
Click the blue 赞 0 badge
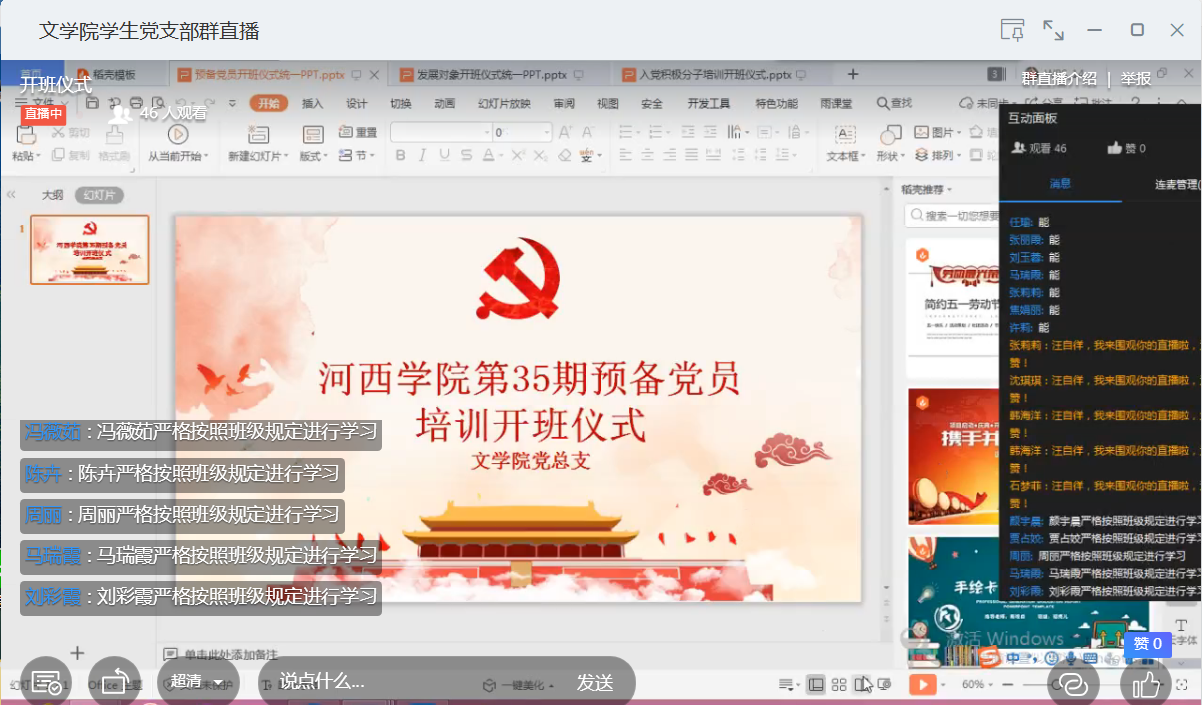click(1147, 644)
